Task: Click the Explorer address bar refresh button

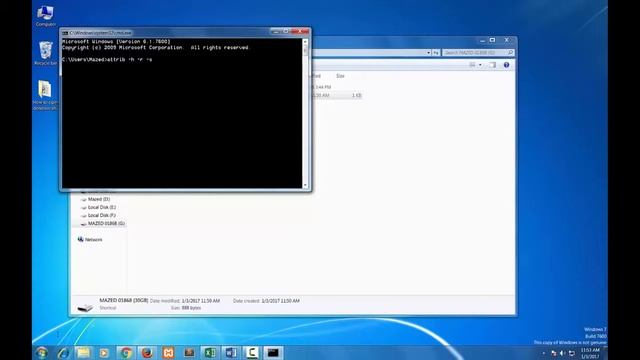Action: 436,53
